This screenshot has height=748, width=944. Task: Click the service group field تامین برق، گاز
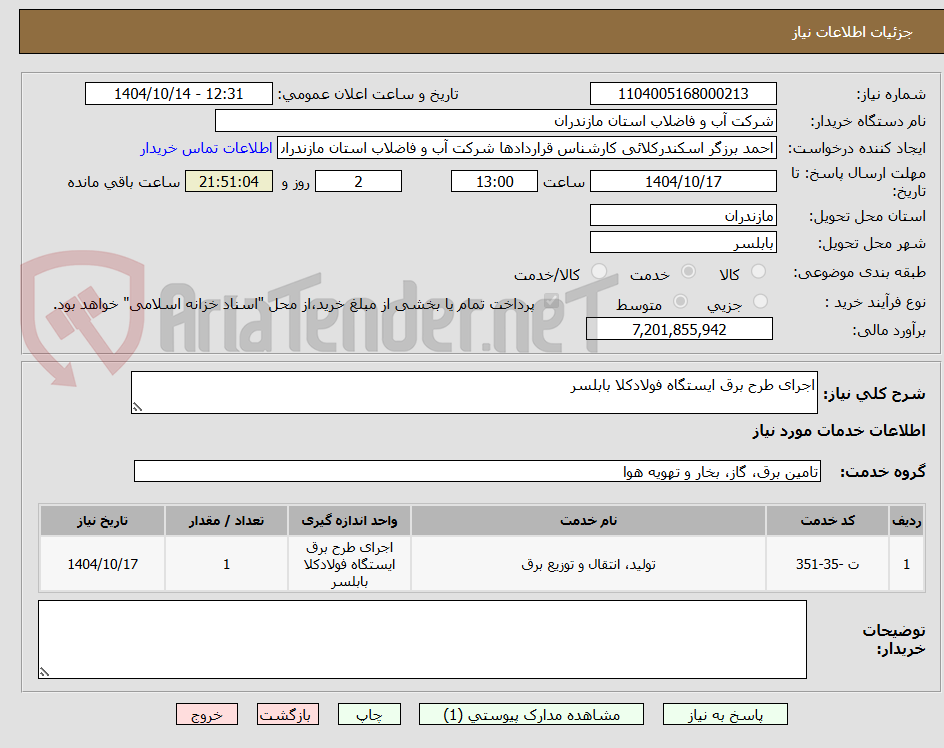(477, 472)
